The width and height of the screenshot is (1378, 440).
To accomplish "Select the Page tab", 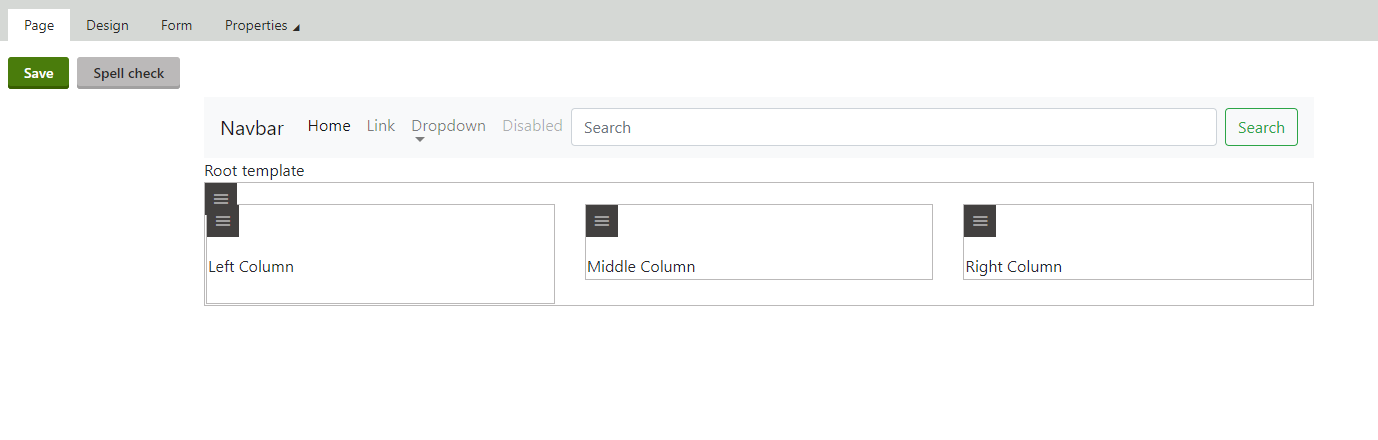I will coord(39,25).
